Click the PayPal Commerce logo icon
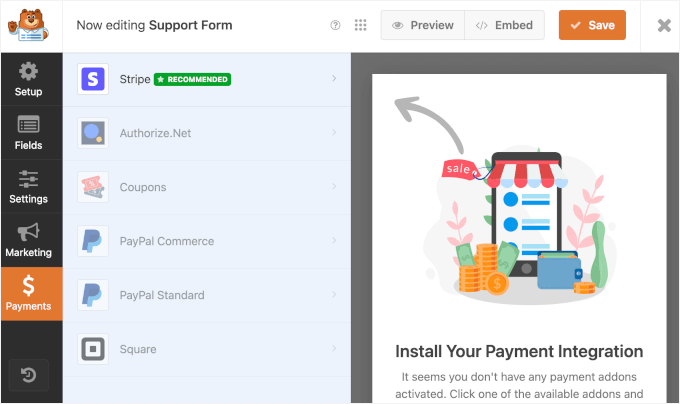680x404 pixels. 93,241
